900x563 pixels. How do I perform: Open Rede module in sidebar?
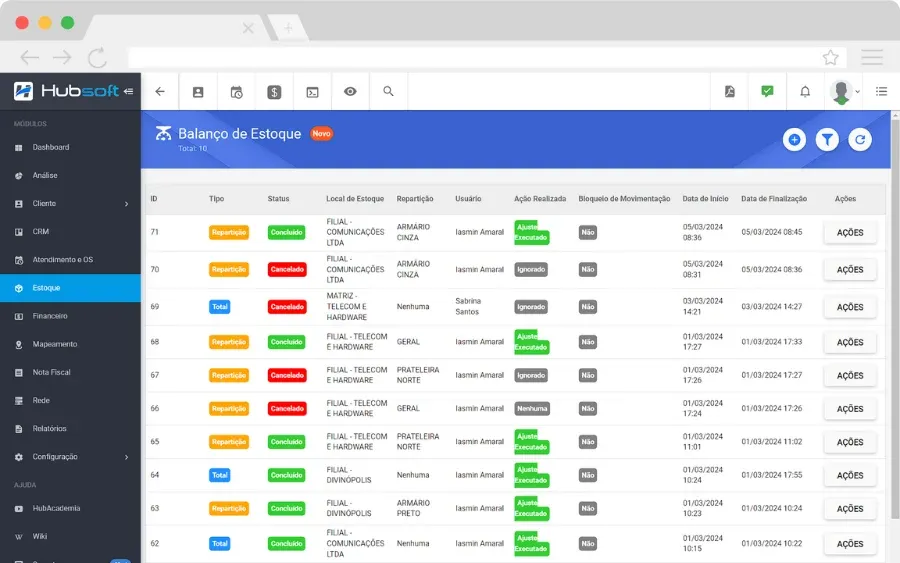70,401
